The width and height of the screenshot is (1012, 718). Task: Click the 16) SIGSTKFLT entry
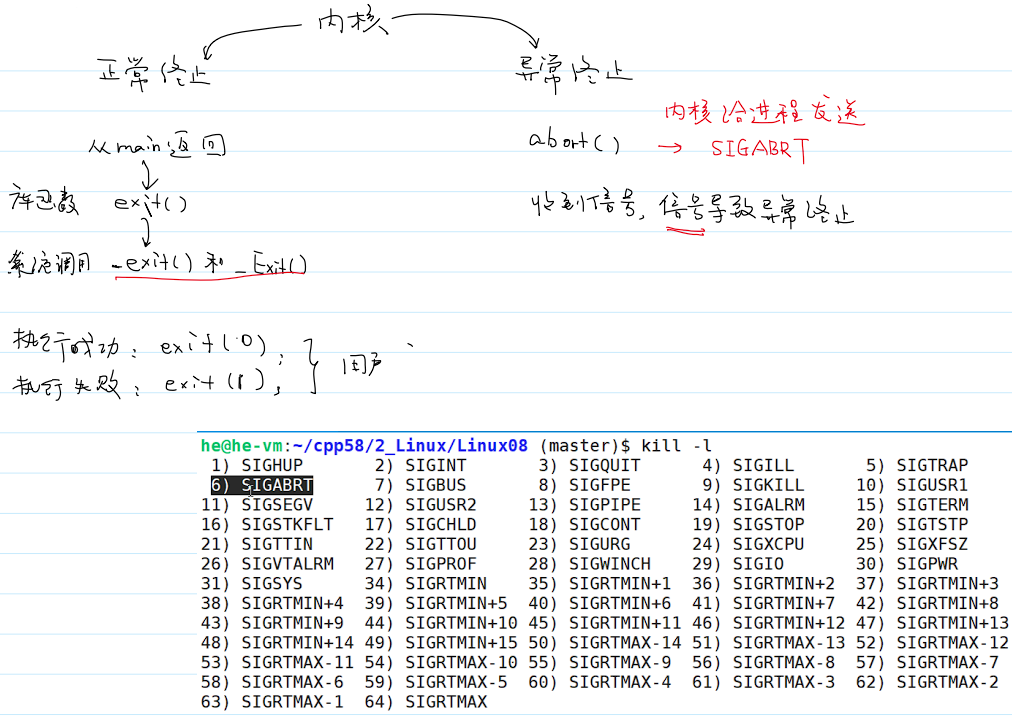click(x=267, y=524)
